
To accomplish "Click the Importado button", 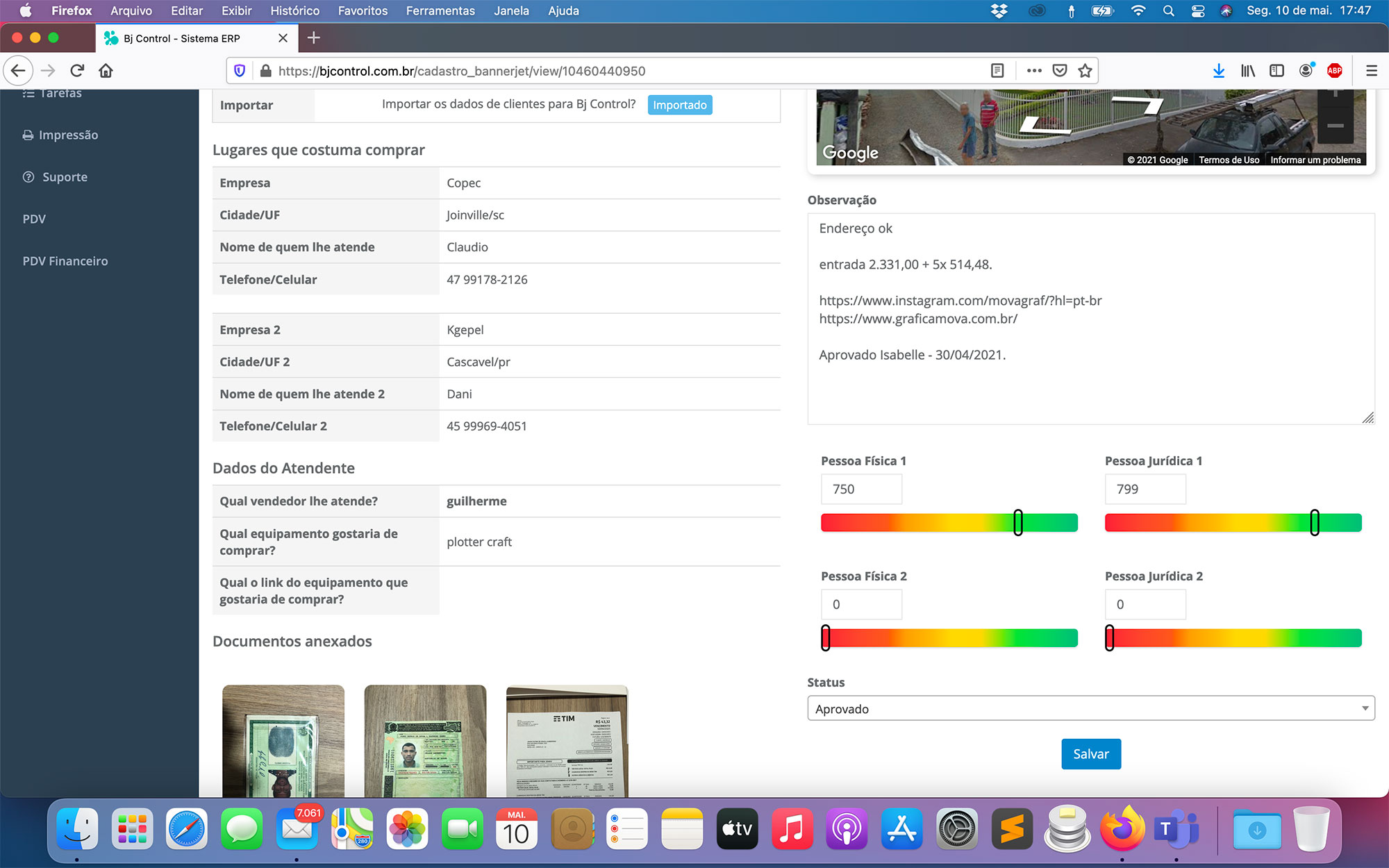I will [679, 105].
